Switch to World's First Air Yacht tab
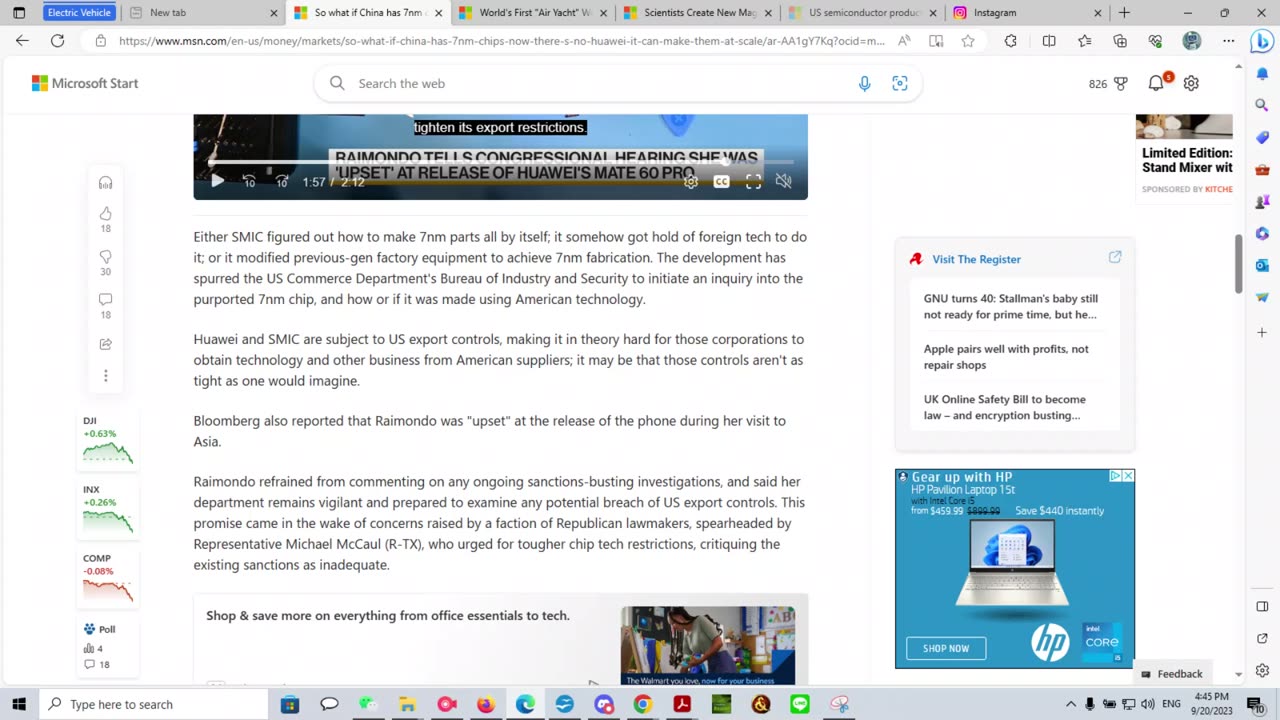This screenshot has height=720, width=1280. pyautogui.click(x=530, y=13)
